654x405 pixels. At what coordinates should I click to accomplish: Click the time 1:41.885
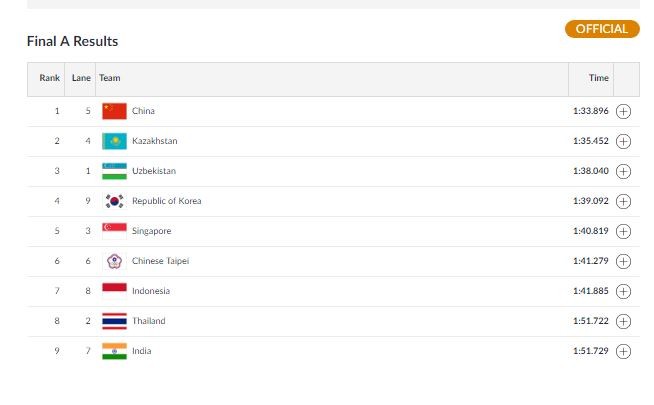(x=591, y=291)
